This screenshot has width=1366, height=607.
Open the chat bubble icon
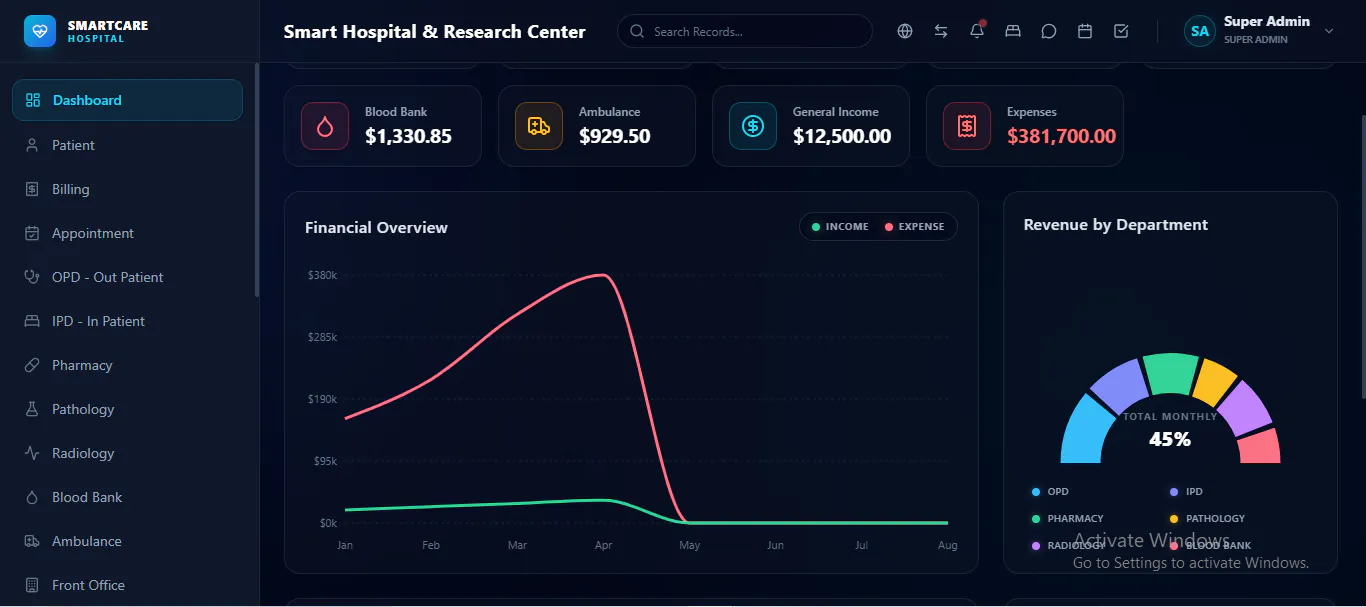click(x=1049, y=31)
